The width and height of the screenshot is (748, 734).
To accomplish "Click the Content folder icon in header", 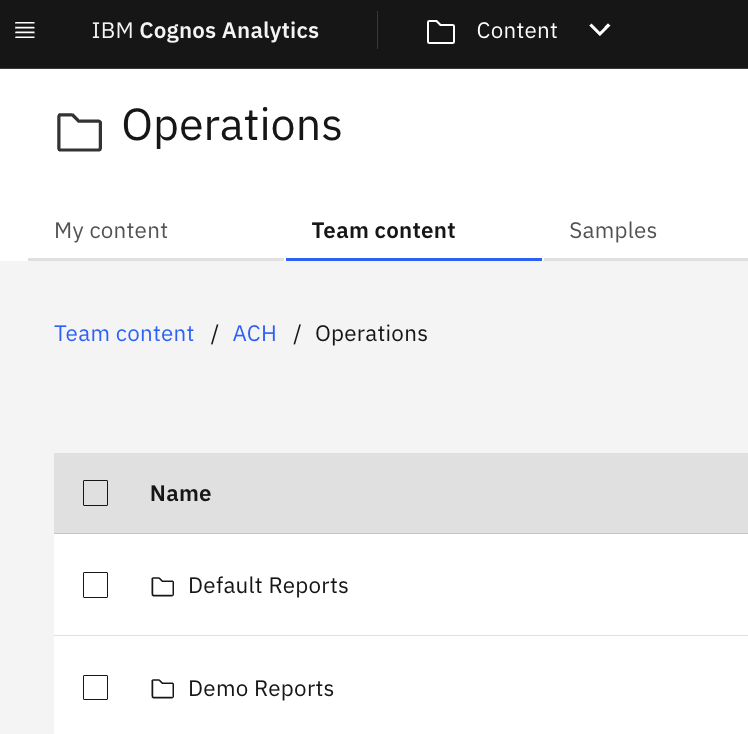I will point(441,32).
